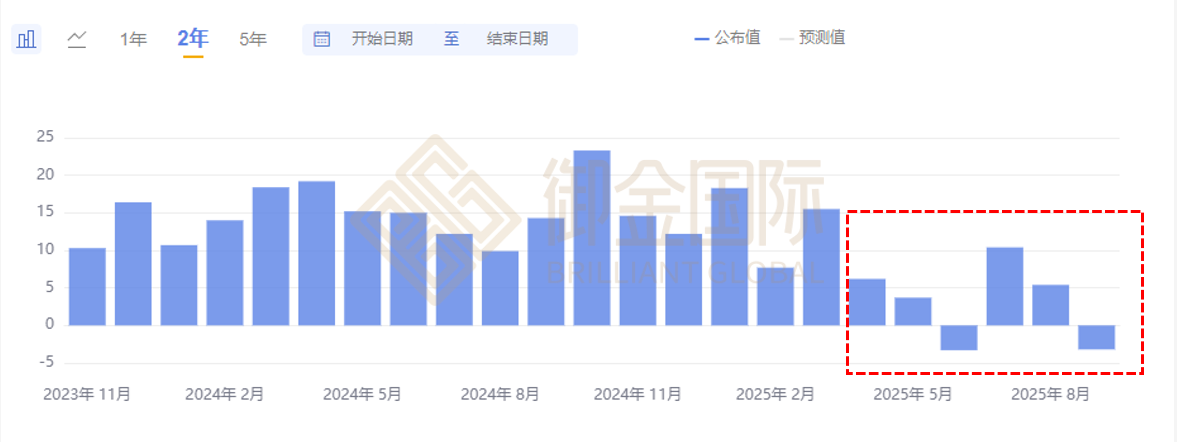Click the bar above 2024年 2月 label
Viewport: 1177px width, 442px height.
pos(225,272)
